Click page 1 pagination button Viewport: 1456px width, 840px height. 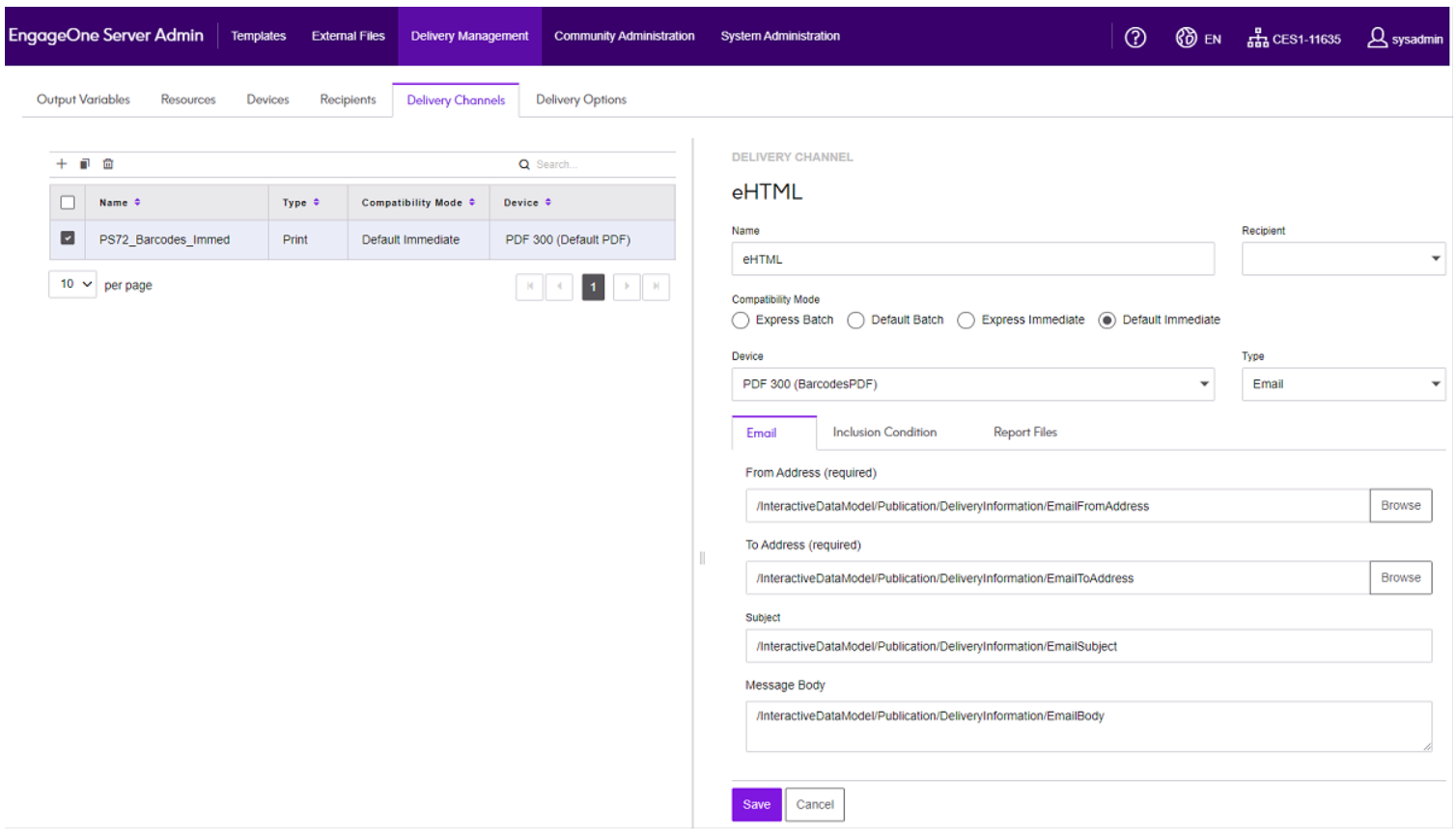pyautogui.click(x=593, y=287)
